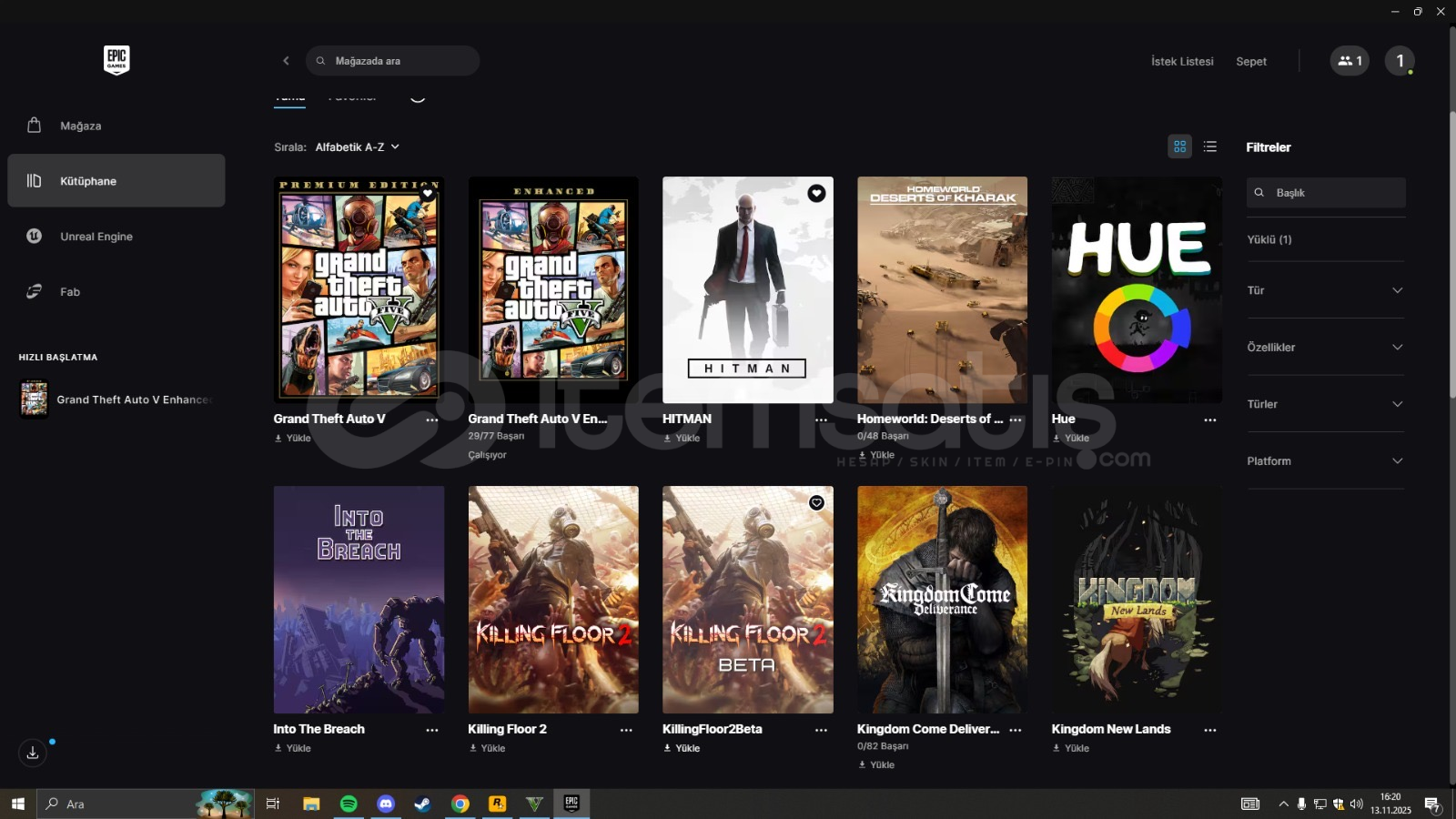The width and height of the screenshot is (1456, 819).
Task: Open options menu for Grand Theft Auto V
Action: [432, 420]
